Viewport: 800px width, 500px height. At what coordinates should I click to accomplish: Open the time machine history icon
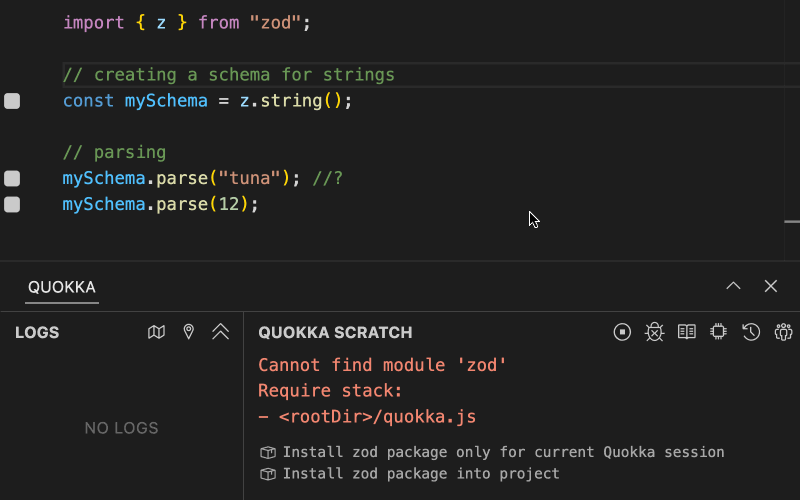pyautogui.click(x=751, y=332)
